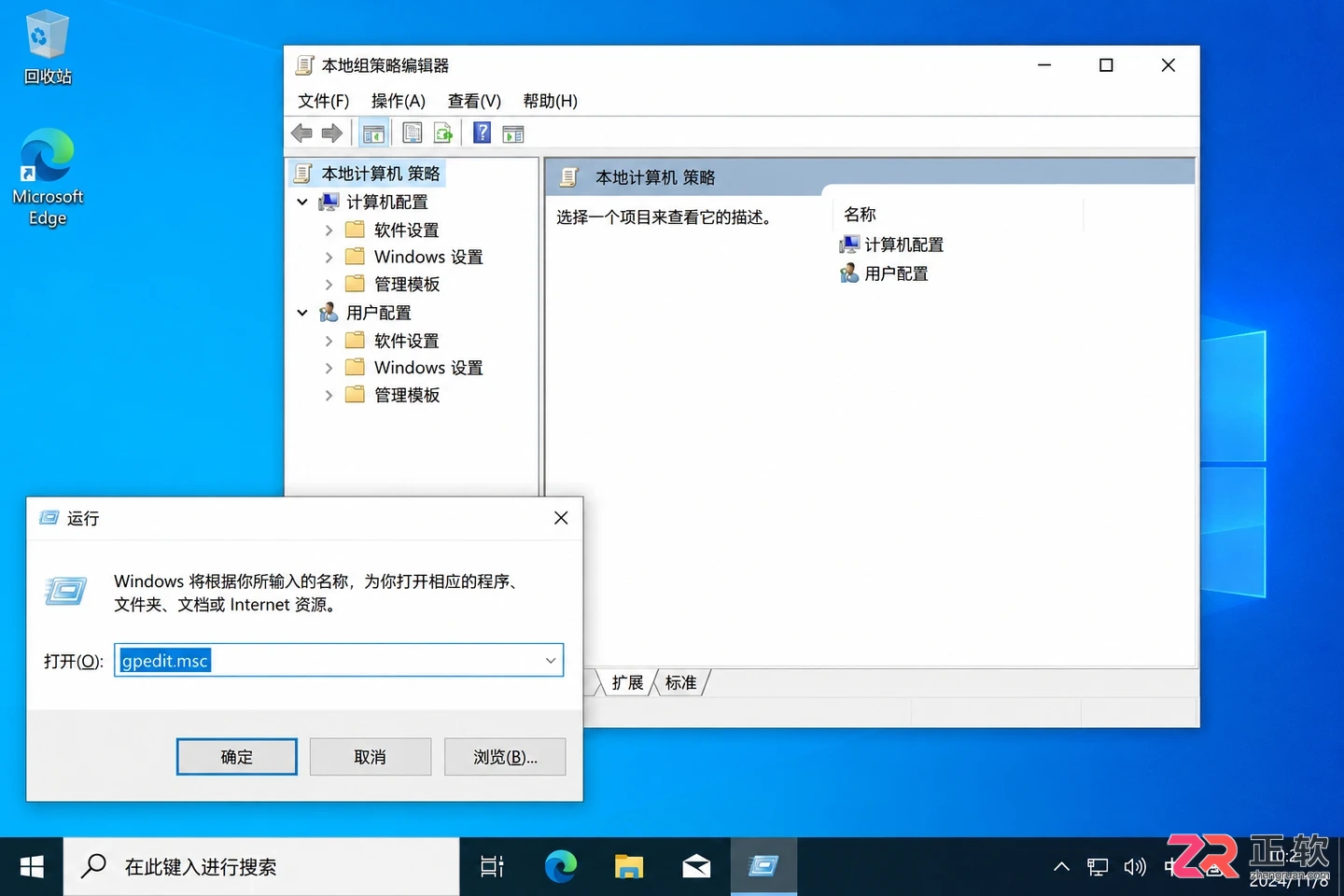Open Task View on the taskbar
Image resolution: width=1344 pixels, height=896 pixels.
pos(492,867)
